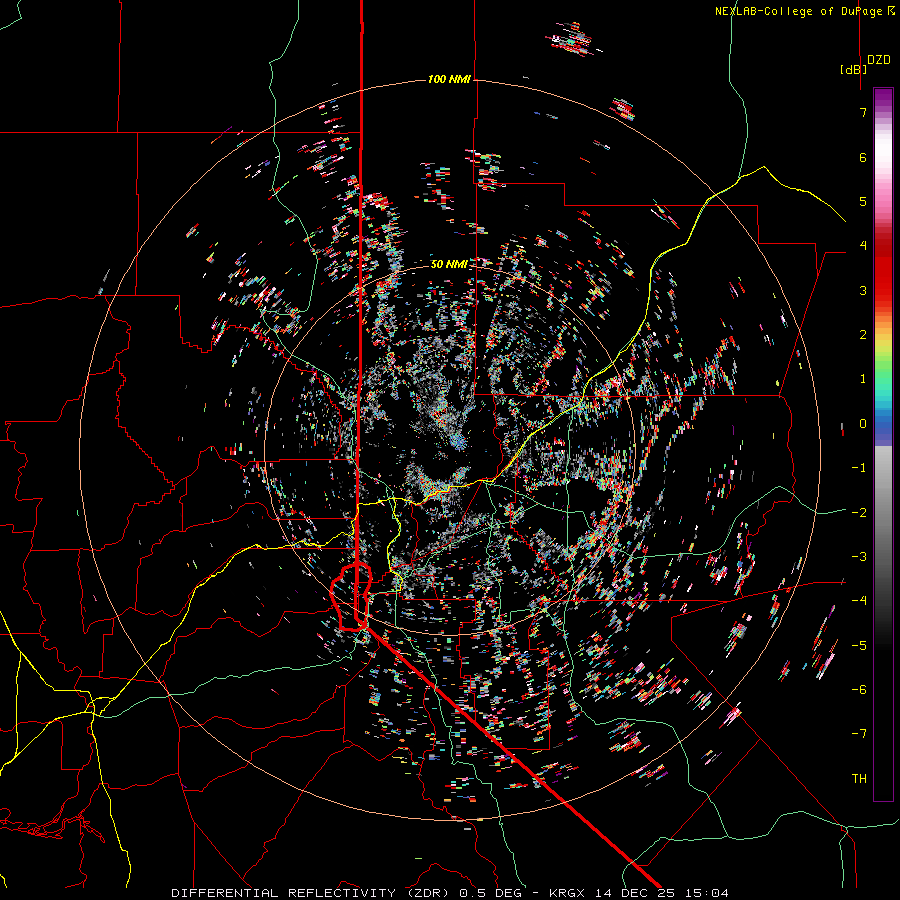Click the 6 value on the scale
The width and height of the screenshot is (900, 900).
863,157
